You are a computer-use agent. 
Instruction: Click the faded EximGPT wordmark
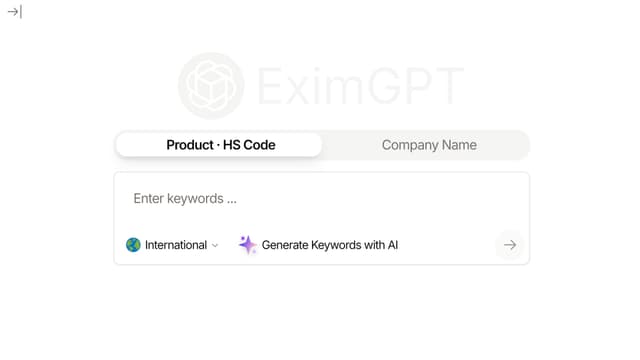pos(360,86)
